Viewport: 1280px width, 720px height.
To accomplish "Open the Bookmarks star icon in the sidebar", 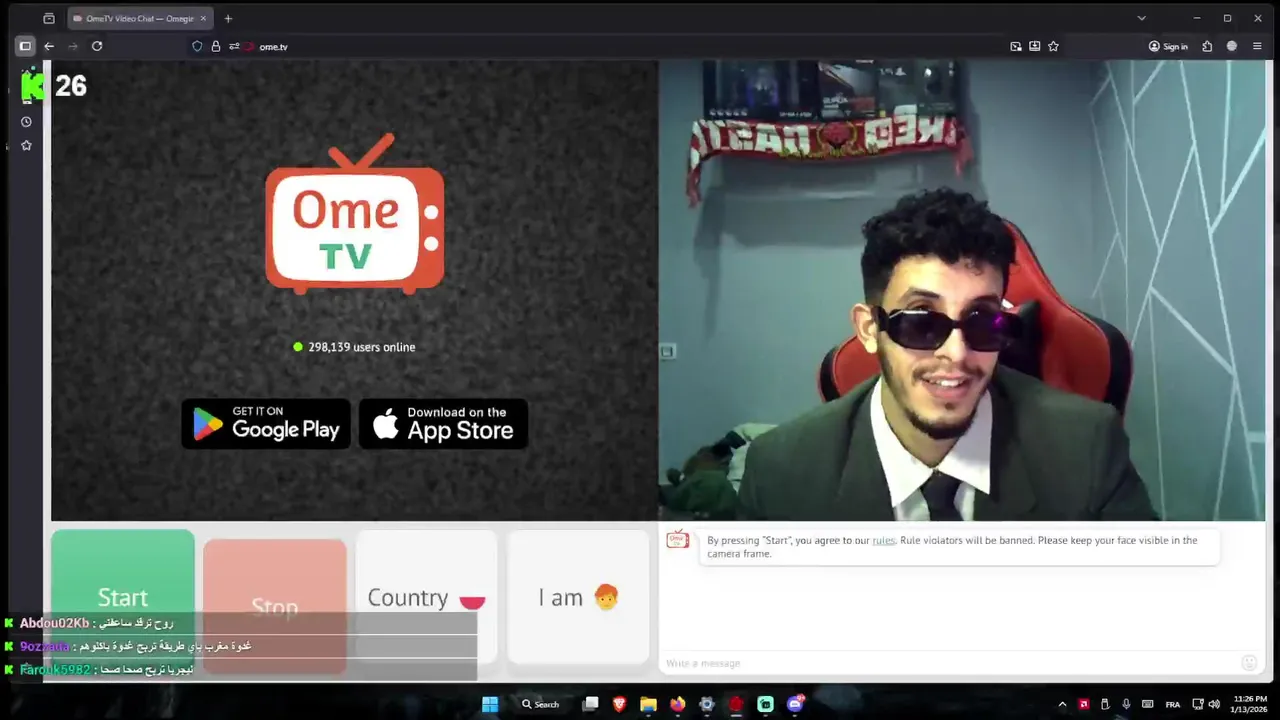I will pos(26,145).
